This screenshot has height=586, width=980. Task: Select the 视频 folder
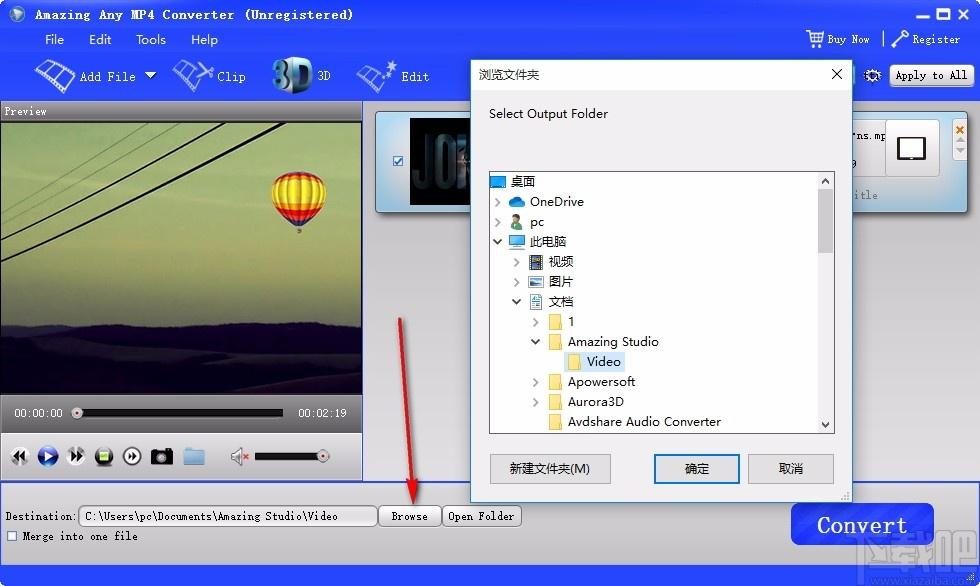(x=561, y=262)
